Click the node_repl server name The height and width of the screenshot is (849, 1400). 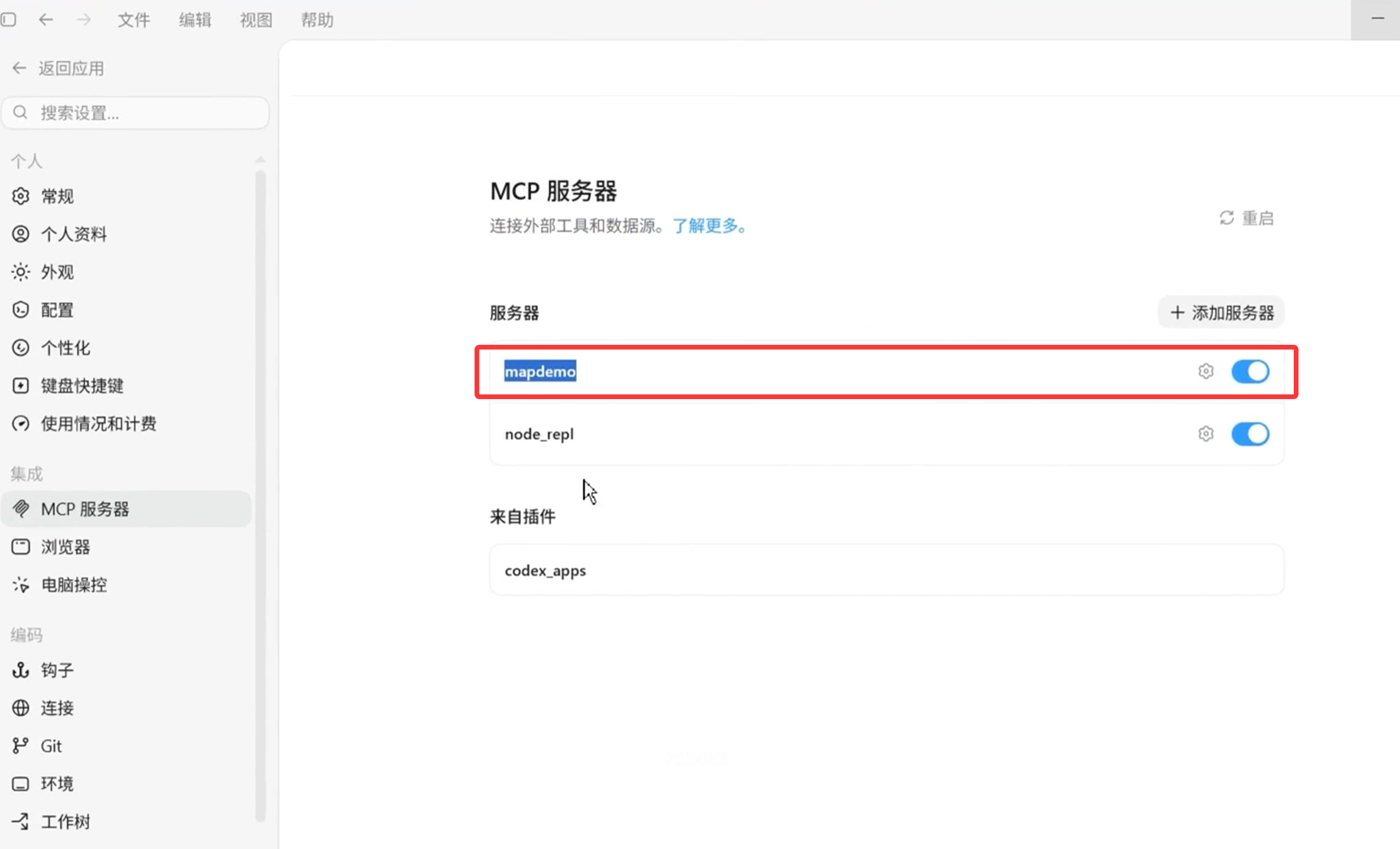click(x=539, y=434)
